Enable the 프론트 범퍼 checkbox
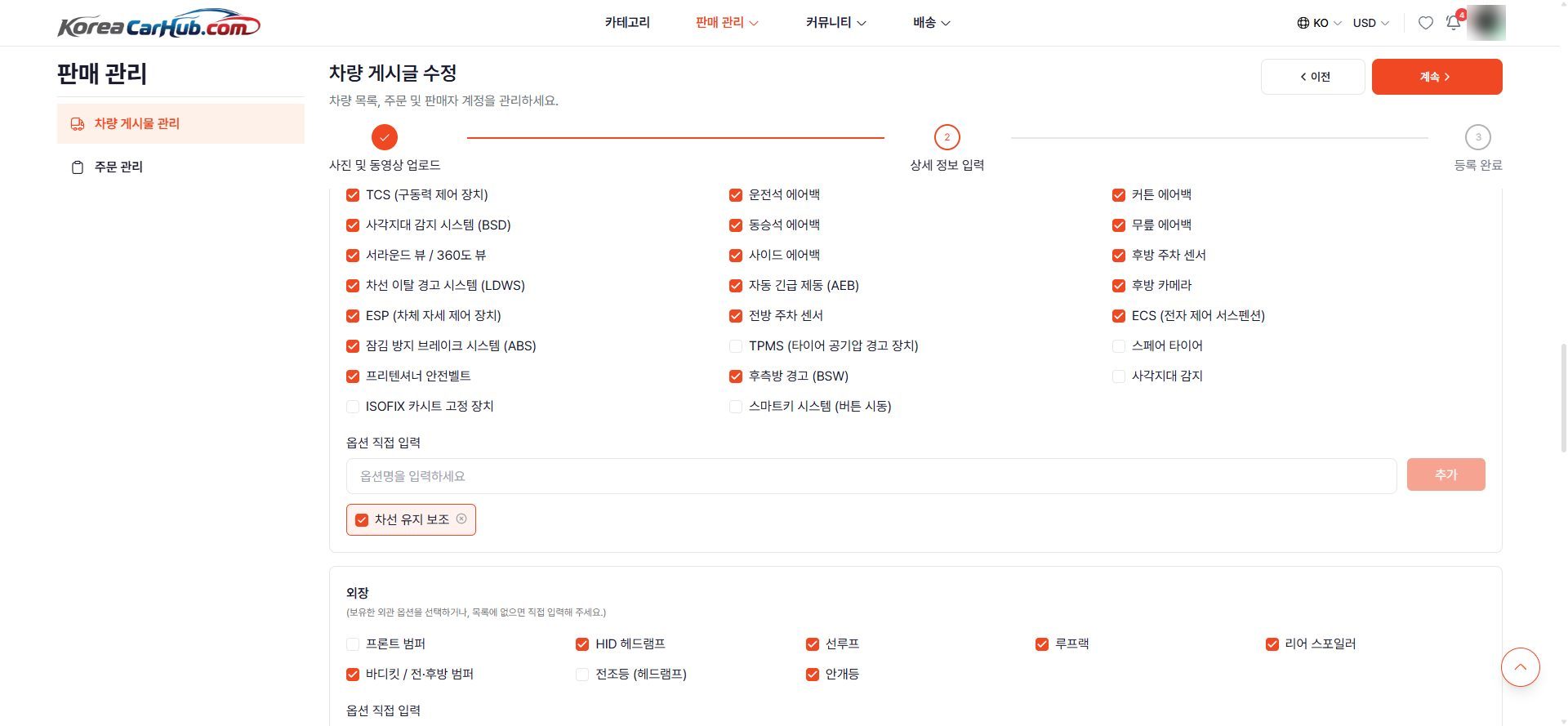 (x=353, y=644)
